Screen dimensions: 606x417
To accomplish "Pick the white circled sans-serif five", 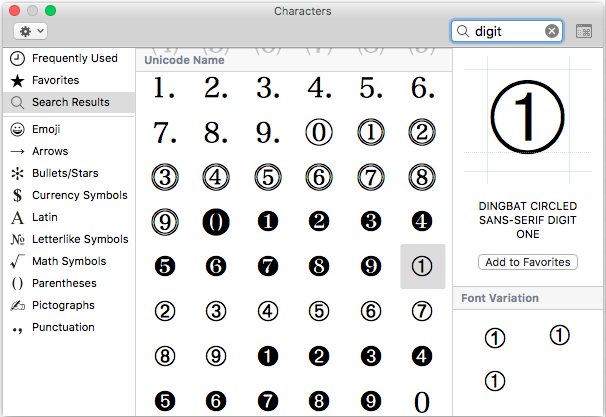I will [319, 311].
